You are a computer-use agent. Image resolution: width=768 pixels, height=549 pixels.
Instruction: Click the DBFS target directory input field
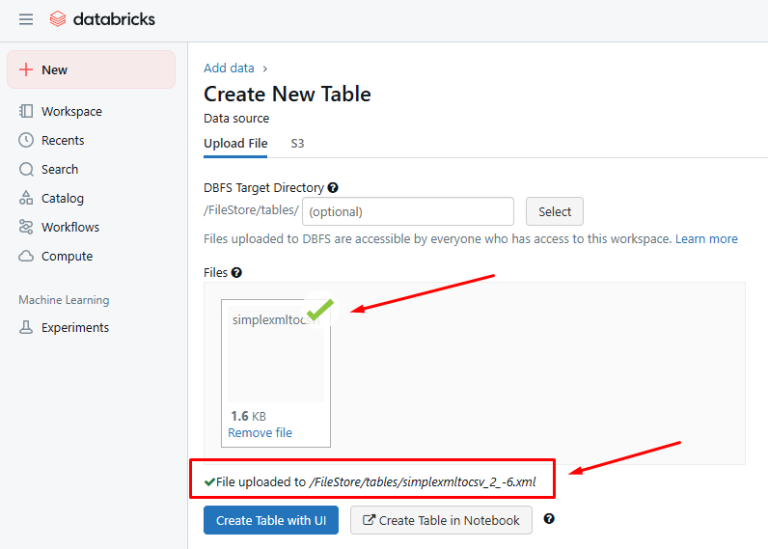click(407, 211)
